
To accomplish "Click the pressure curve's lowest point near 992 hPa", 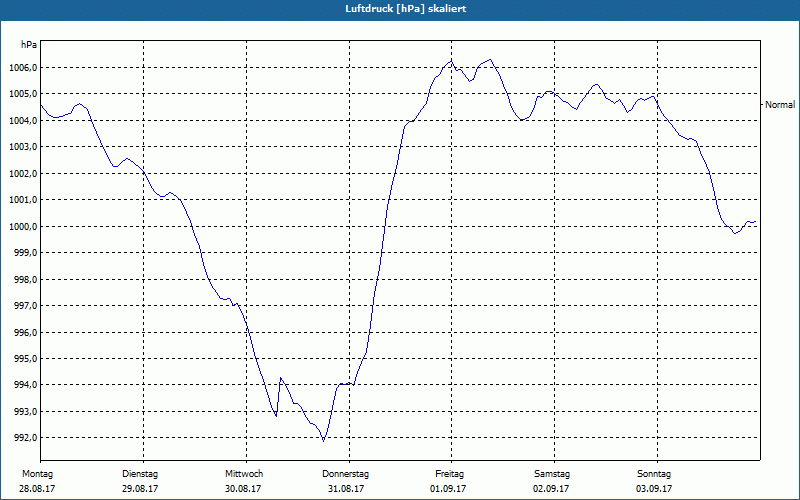I will pyautogui.click(x=323, y=440).
